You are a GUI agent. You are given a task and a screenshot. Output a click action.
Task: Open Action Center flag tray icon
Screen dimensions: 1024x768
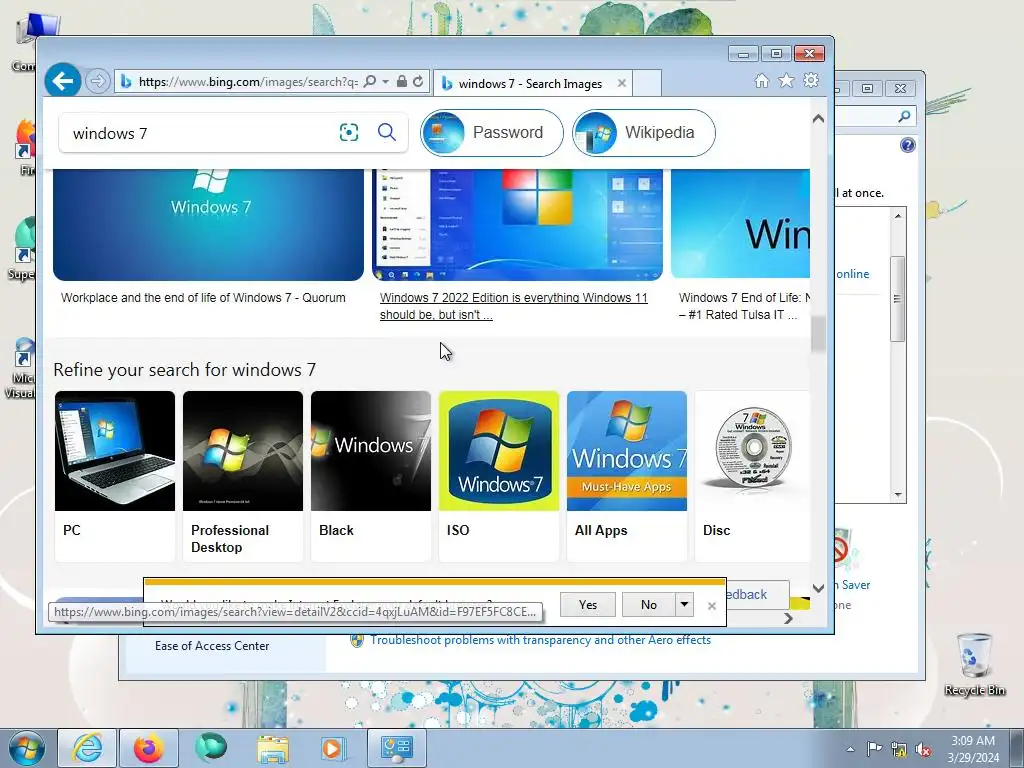tap(874, 749)
